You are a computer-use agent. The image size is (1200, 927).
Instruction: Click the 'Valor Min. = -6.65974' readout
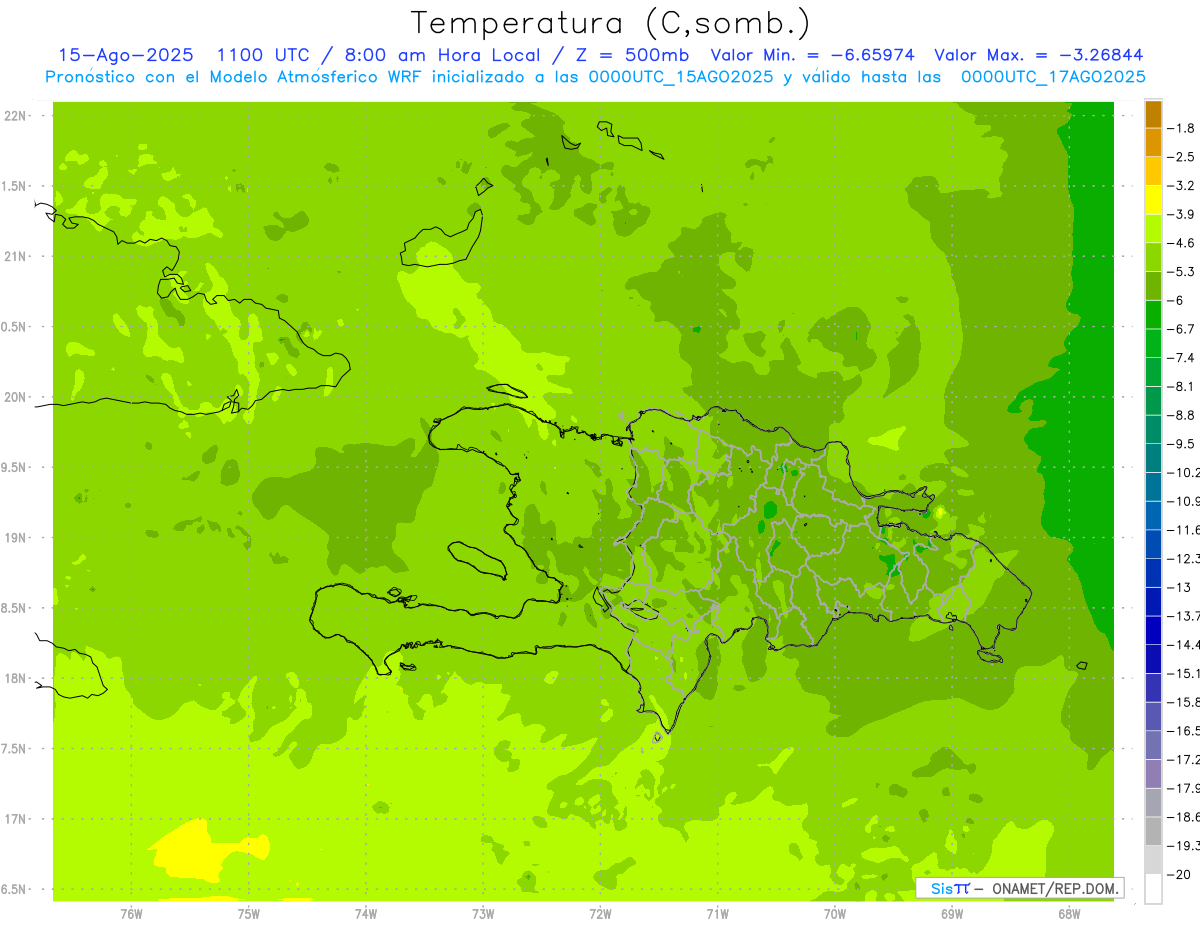click(x=813, y=55)
